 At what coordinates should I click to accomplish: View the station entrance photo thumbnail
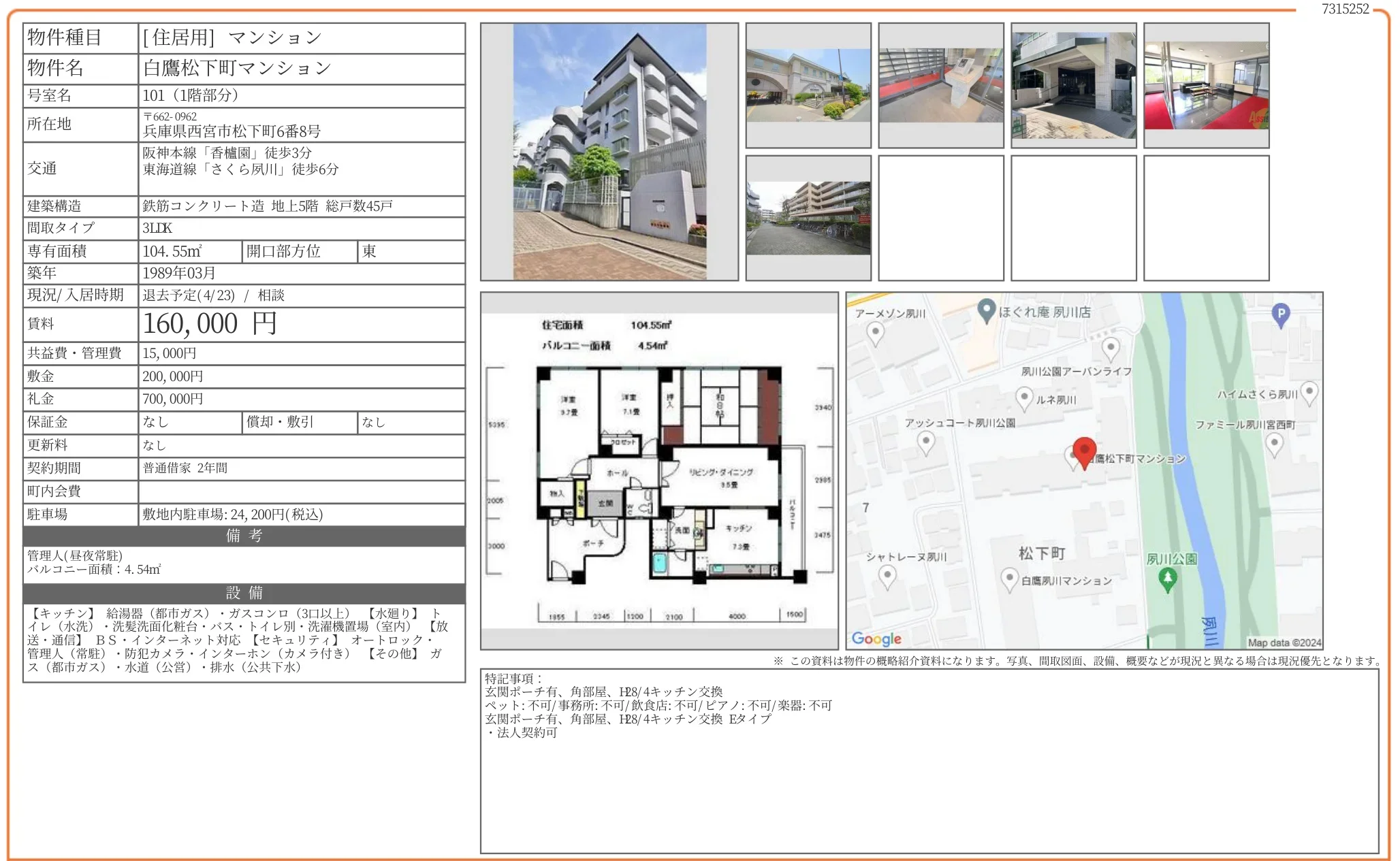(x=808, y=85)
